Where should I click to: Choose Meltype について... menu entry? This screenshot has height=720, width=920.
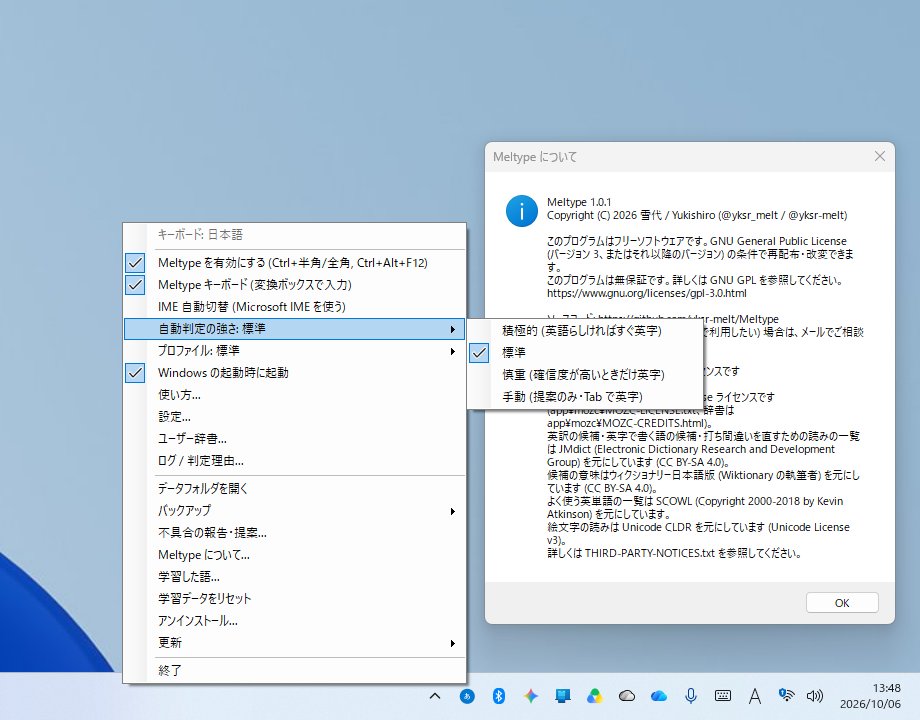pos(294,555)
